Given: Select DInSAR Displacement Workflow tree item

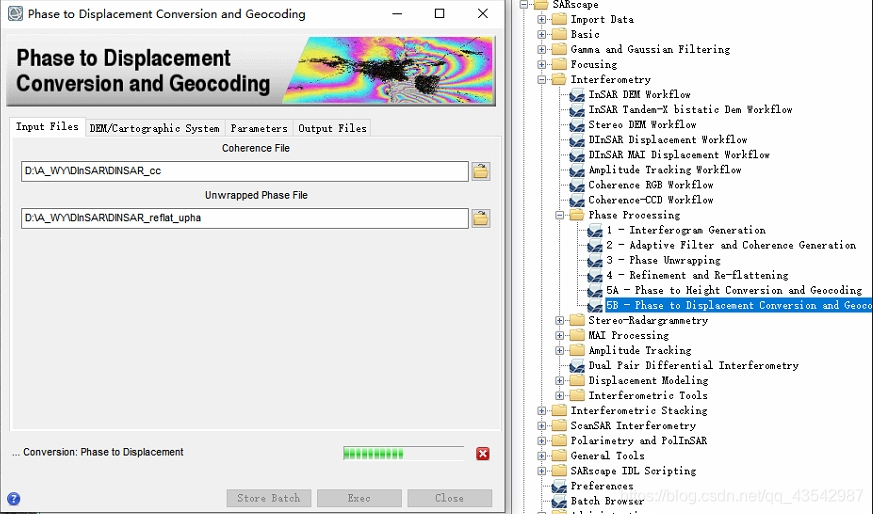Looking at the screenshot, I should point(668,140).
